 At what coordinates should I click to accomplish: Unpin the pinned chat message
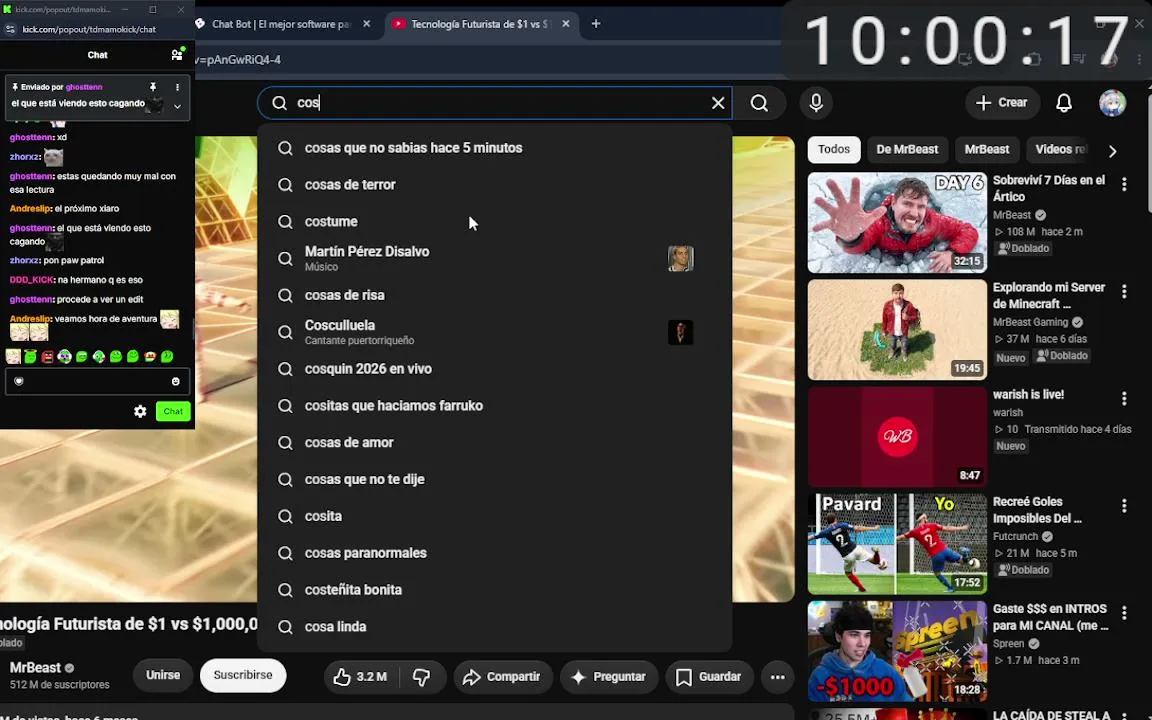point(153,87)
